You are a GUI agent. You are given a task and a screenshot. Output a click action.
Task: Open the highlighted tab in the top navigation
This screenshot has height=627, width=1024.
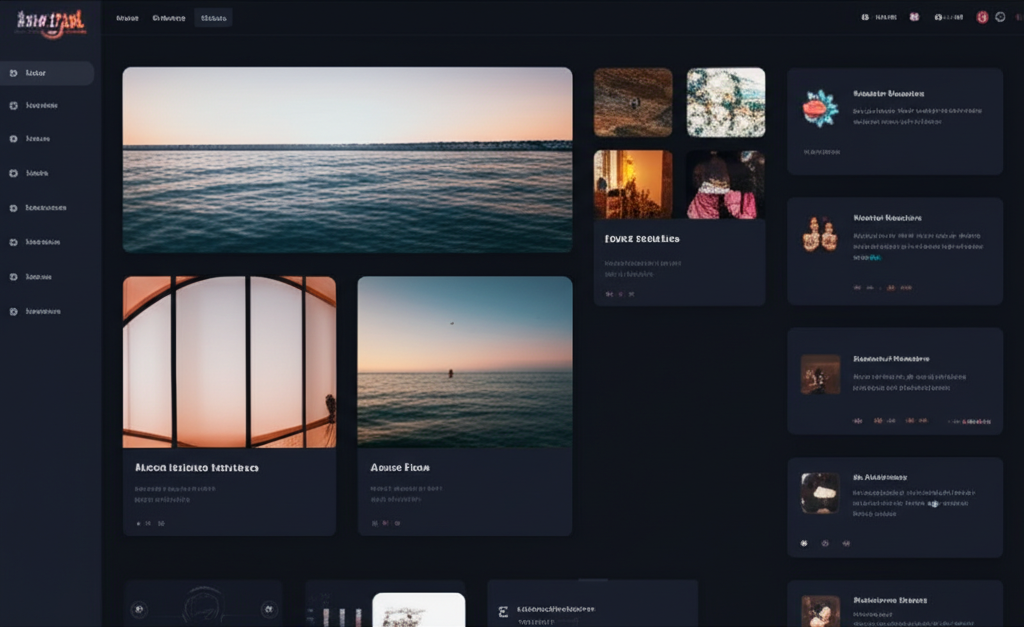point(213,18)
